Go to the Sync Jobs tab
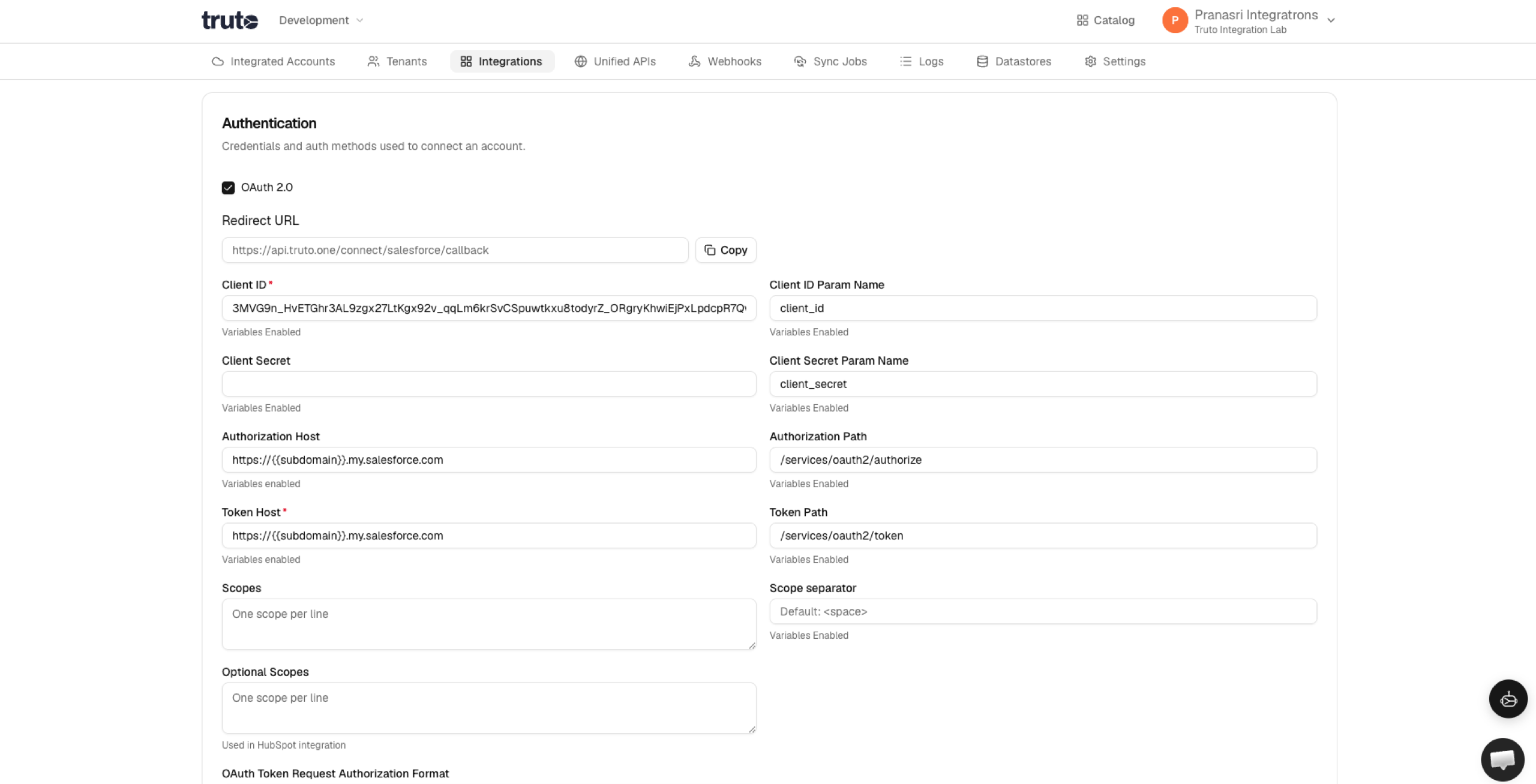The height and width of the screenshot is (784, 1536). tap(830, 61)
